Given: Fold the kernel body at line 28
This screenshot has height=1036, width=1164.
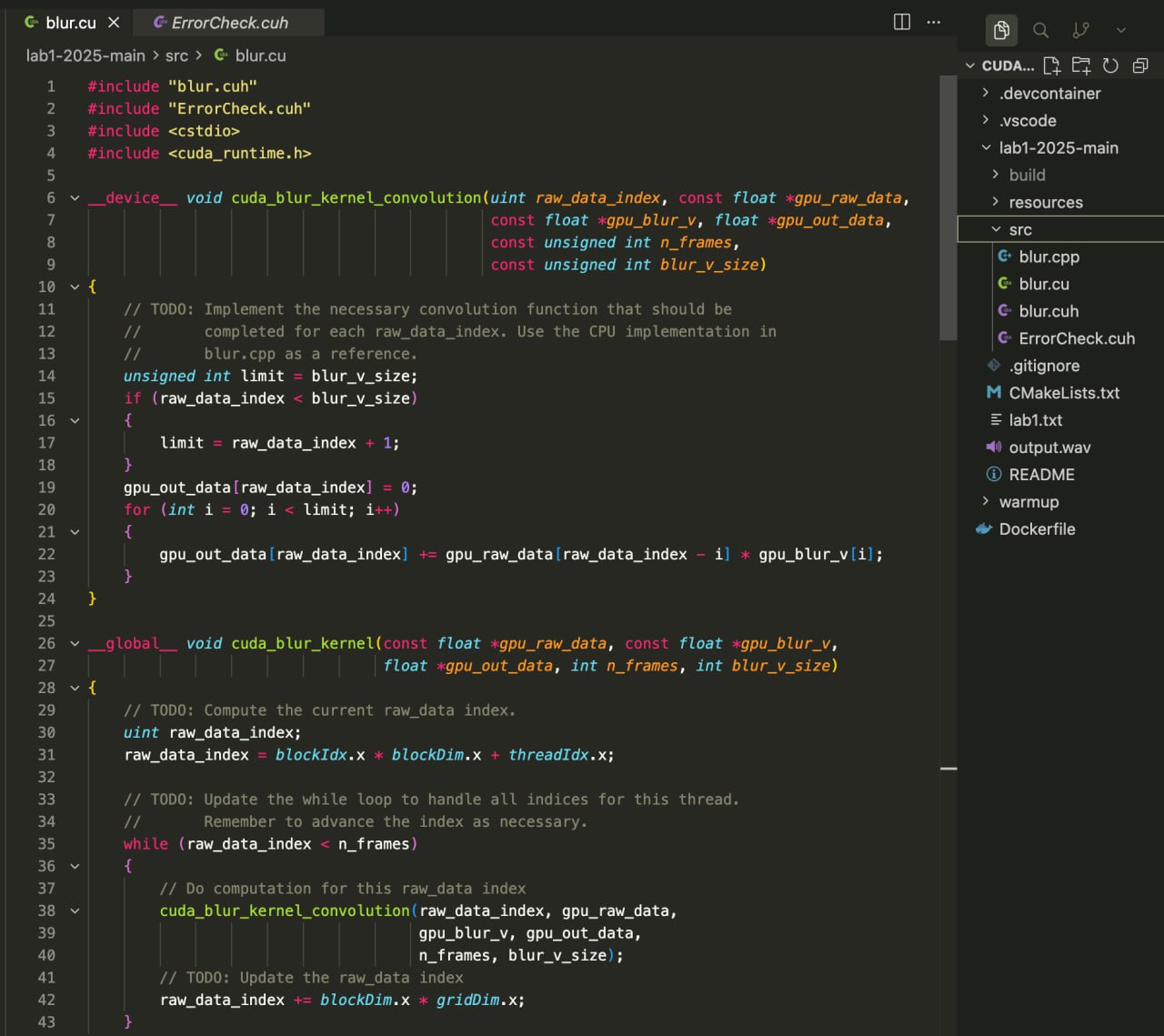Looking at the screenshot, I should tap(75, 689).
